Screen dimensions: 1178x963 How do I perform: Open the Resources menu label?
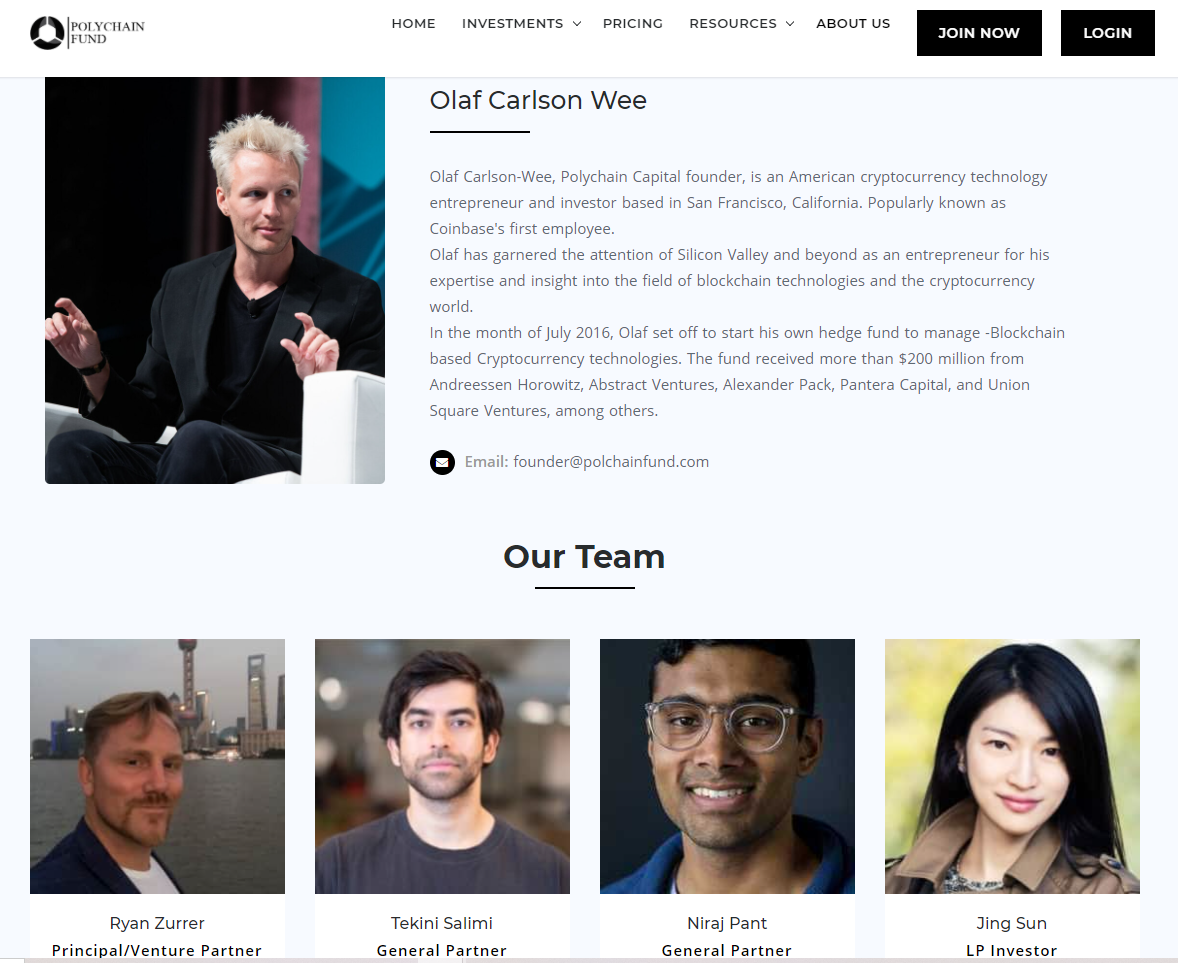732,23
